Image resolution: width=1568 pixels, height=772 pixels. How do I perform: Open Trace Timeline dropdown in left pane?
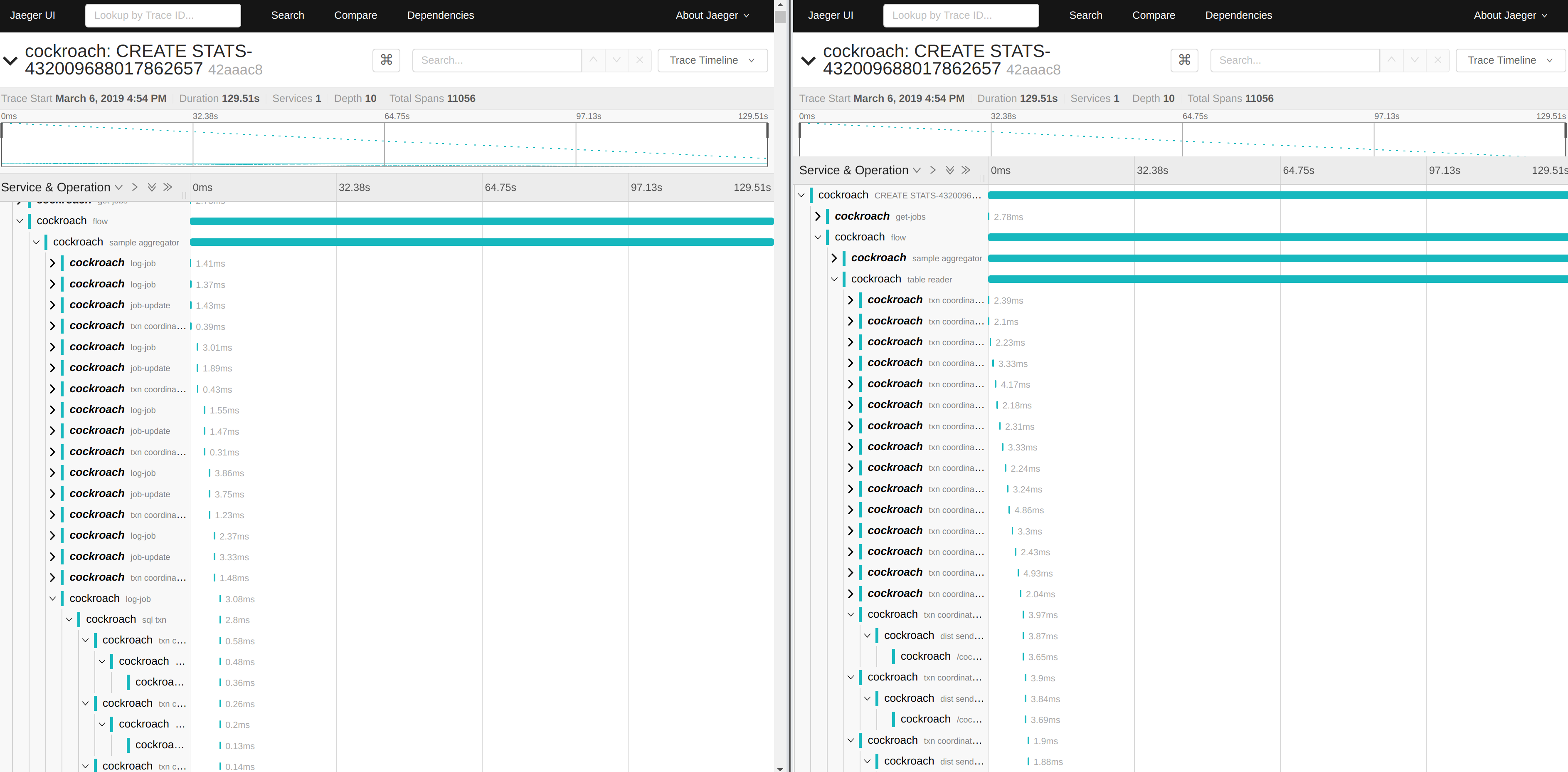tap(712, 59)
